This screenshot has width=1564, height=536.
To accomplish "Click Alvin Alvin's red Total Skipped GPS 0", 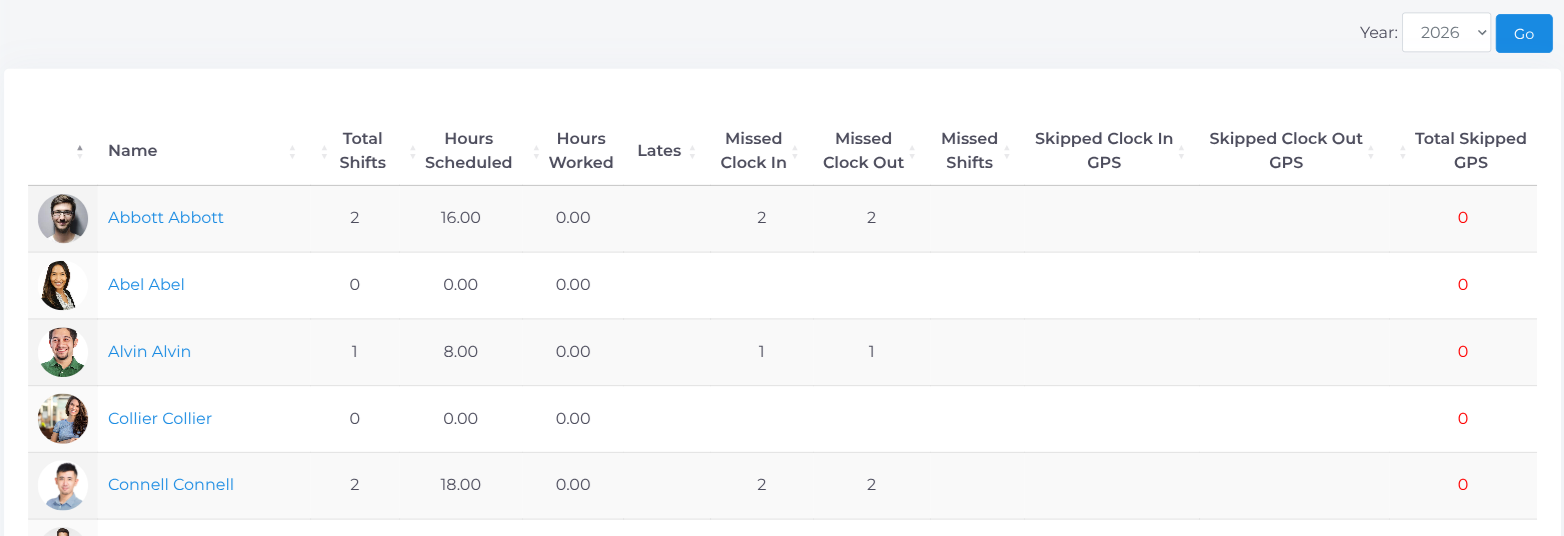I will (x=1462, y=351).
